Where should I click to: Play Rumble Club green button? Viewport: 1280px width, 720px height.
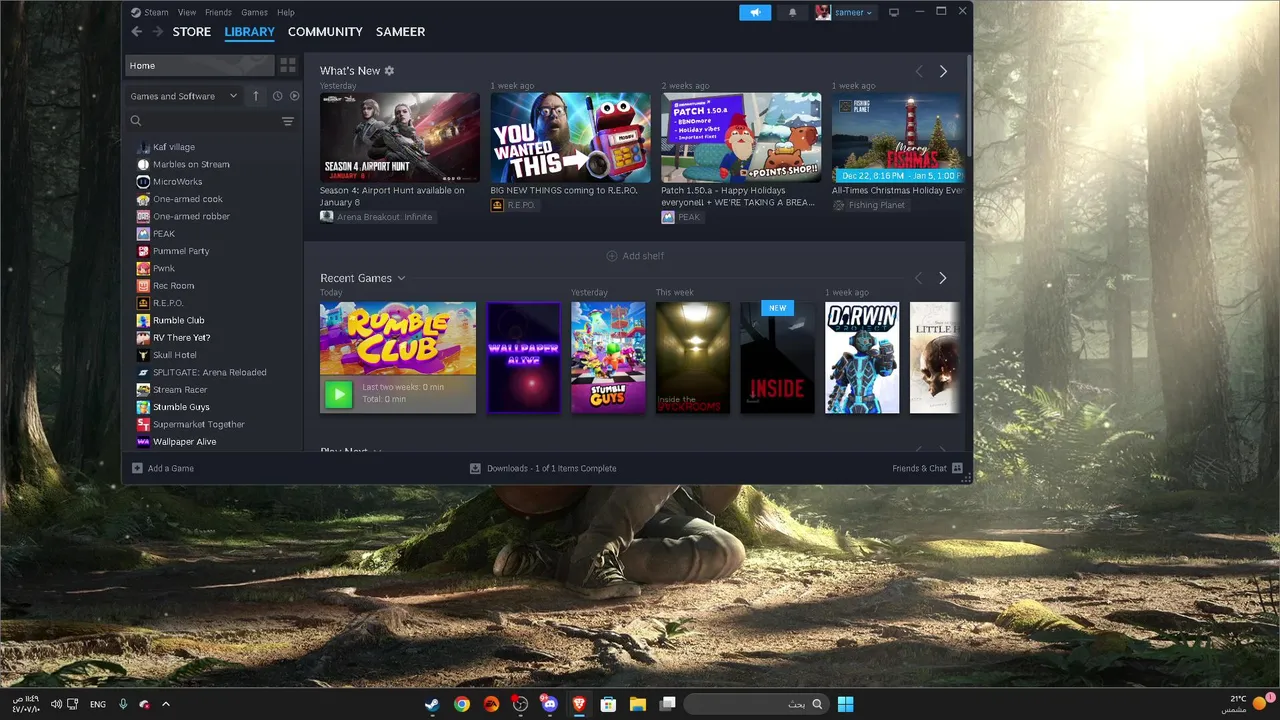pos(339,394)
